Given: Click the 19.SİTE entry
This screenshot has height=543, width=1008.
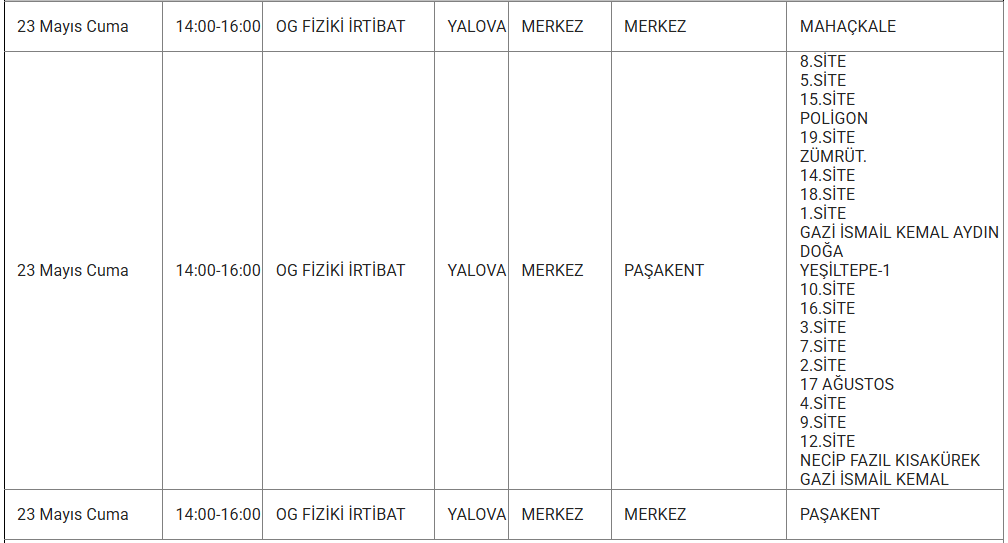Looking at the screenshot, I should coord(827,137).
